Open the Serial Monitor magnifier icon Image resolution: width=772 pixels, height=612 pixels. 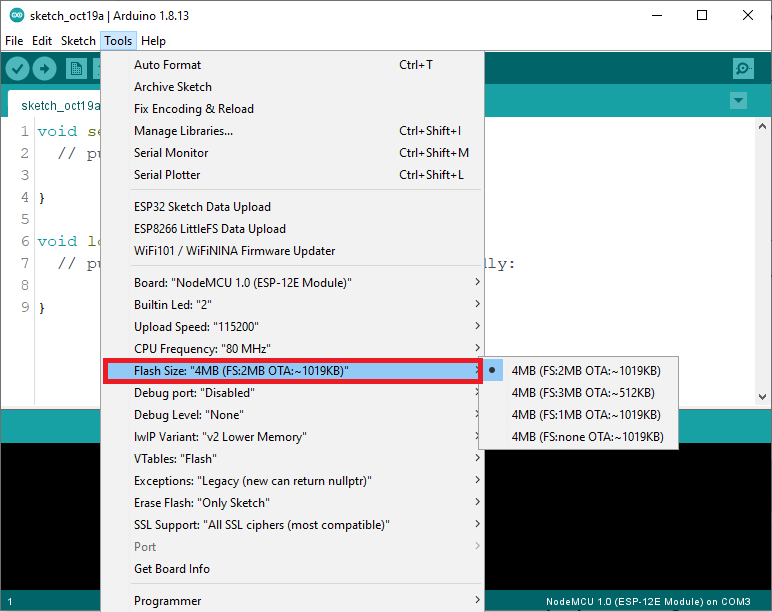pos(743,68)
